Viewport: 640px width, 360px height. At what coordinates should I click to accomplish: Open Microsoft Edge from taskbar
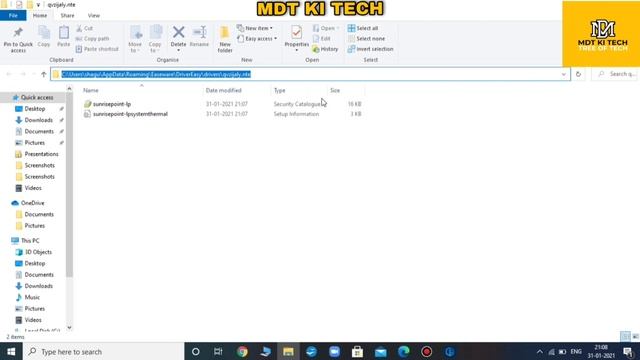coord(404,351)
